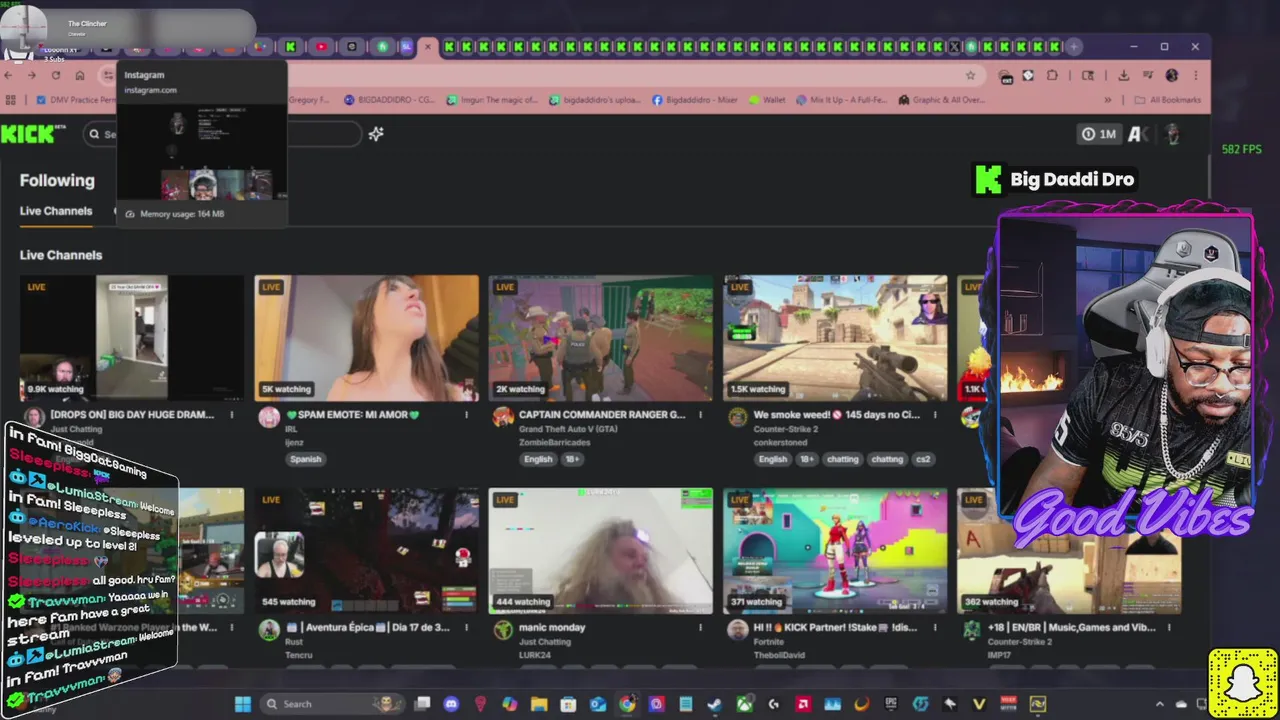
Task: Open options menu for SPAM EMOTE stream
Action: [x=466, y=415]
